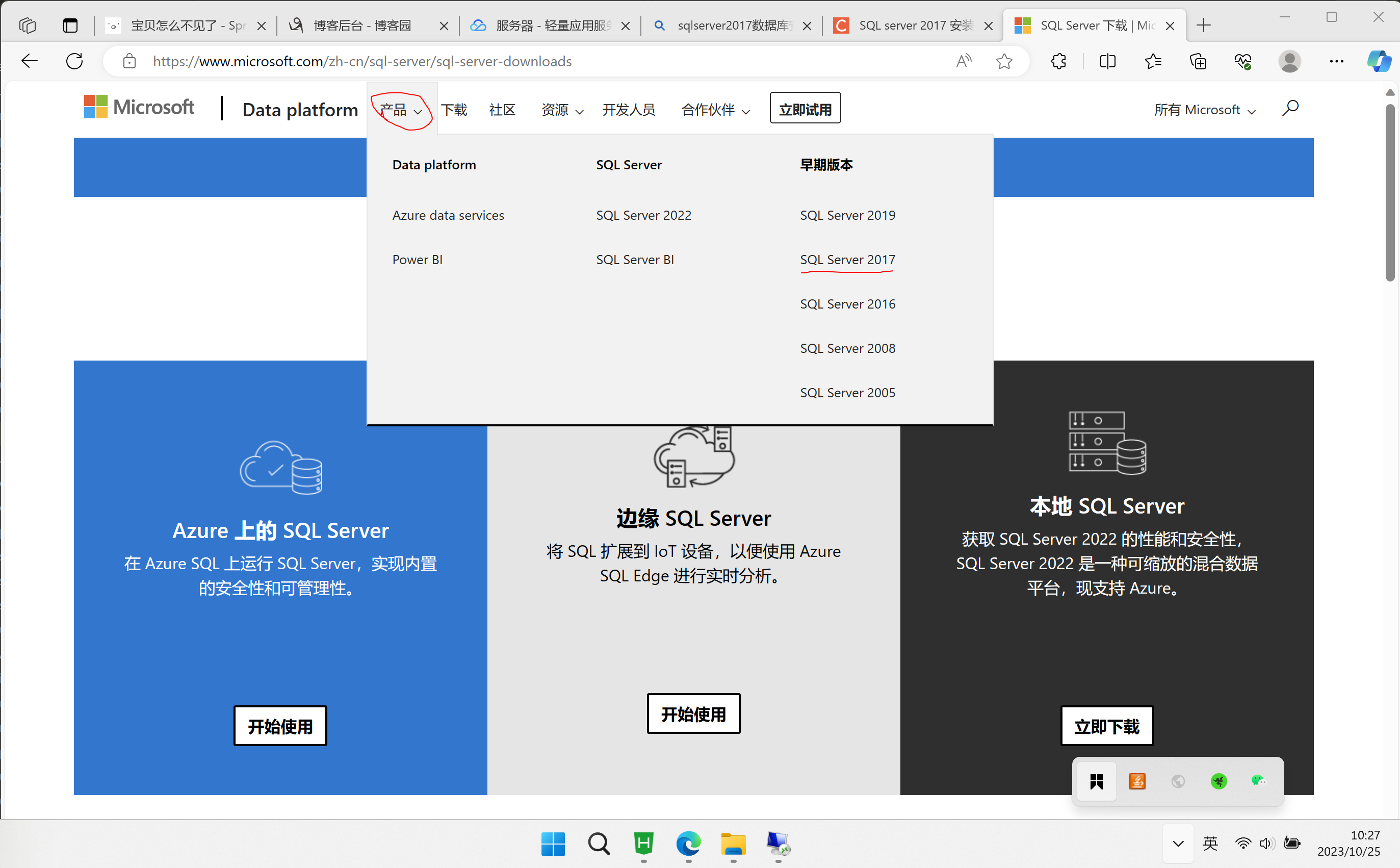Click the profile avatar icon
The height and width of the screenshot is (868, 1400).
1290,61
